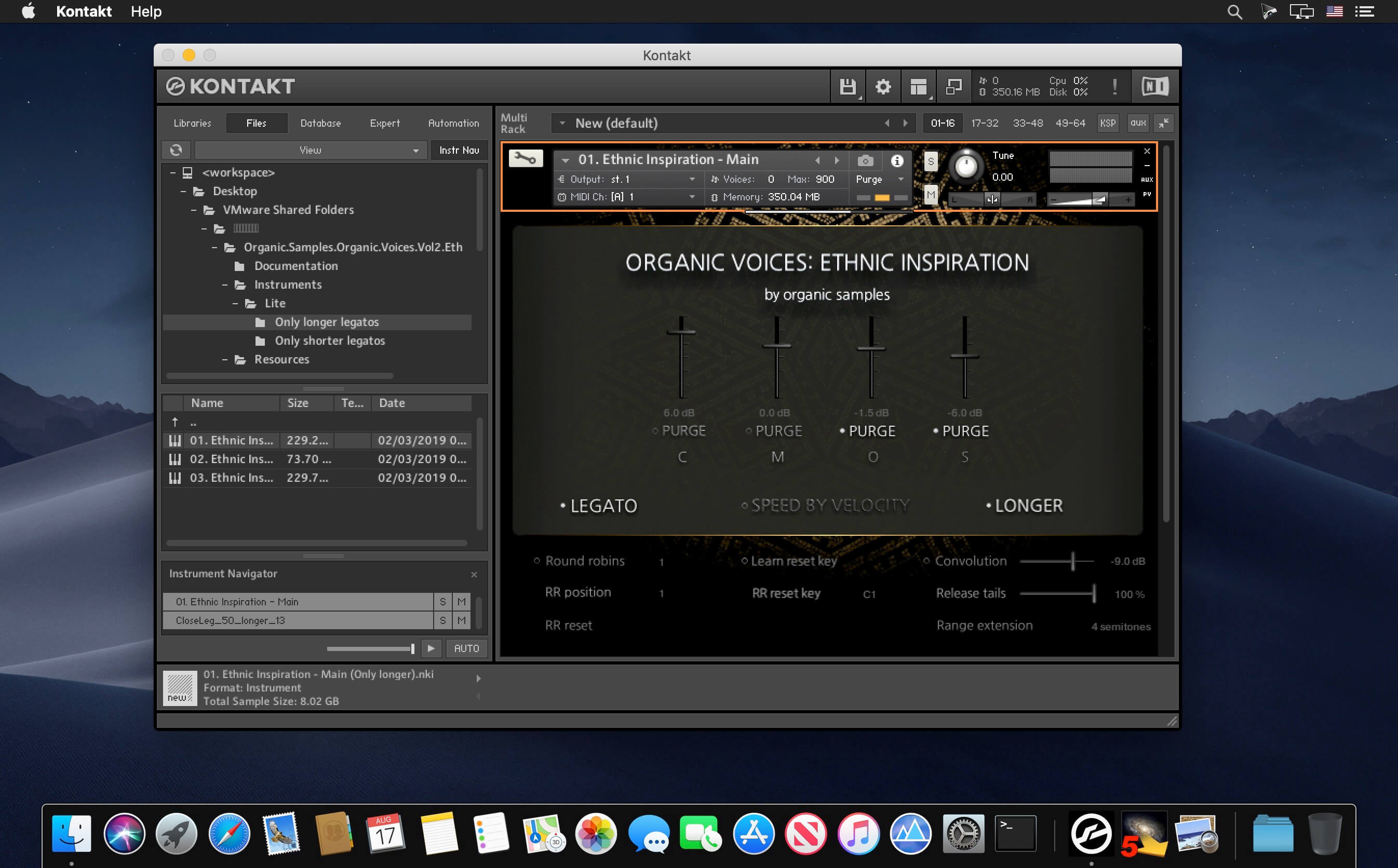Viewport: 1398px width, 868px height.
Task: Close the Instrument Navigator pane
Action: pos(474,574)
